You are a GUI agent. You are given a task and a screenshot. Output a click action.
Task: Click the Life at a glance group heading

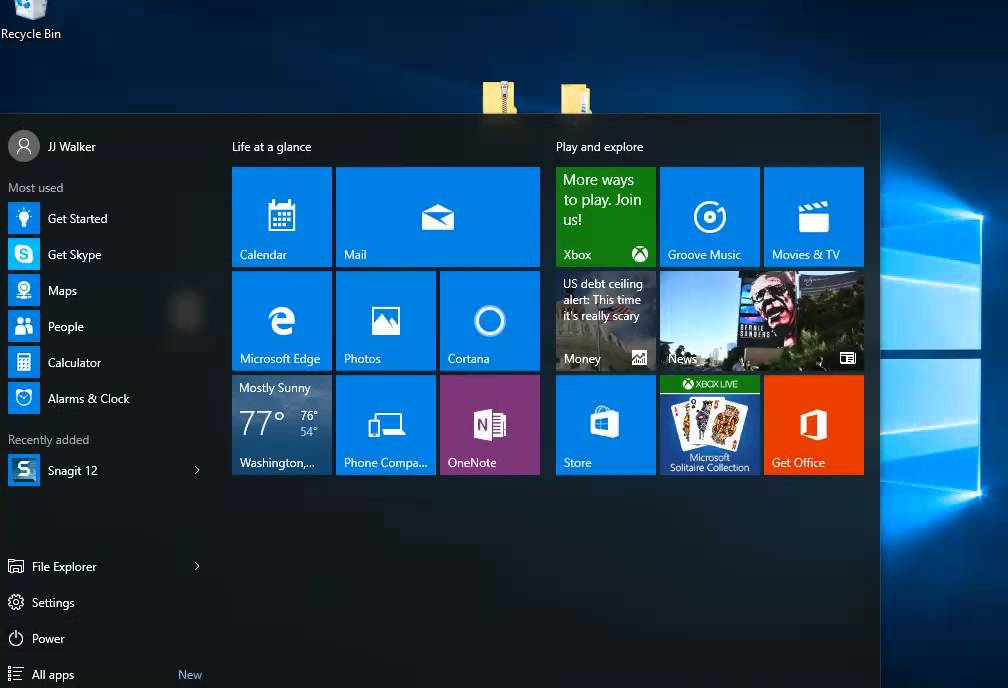point(271,147)
